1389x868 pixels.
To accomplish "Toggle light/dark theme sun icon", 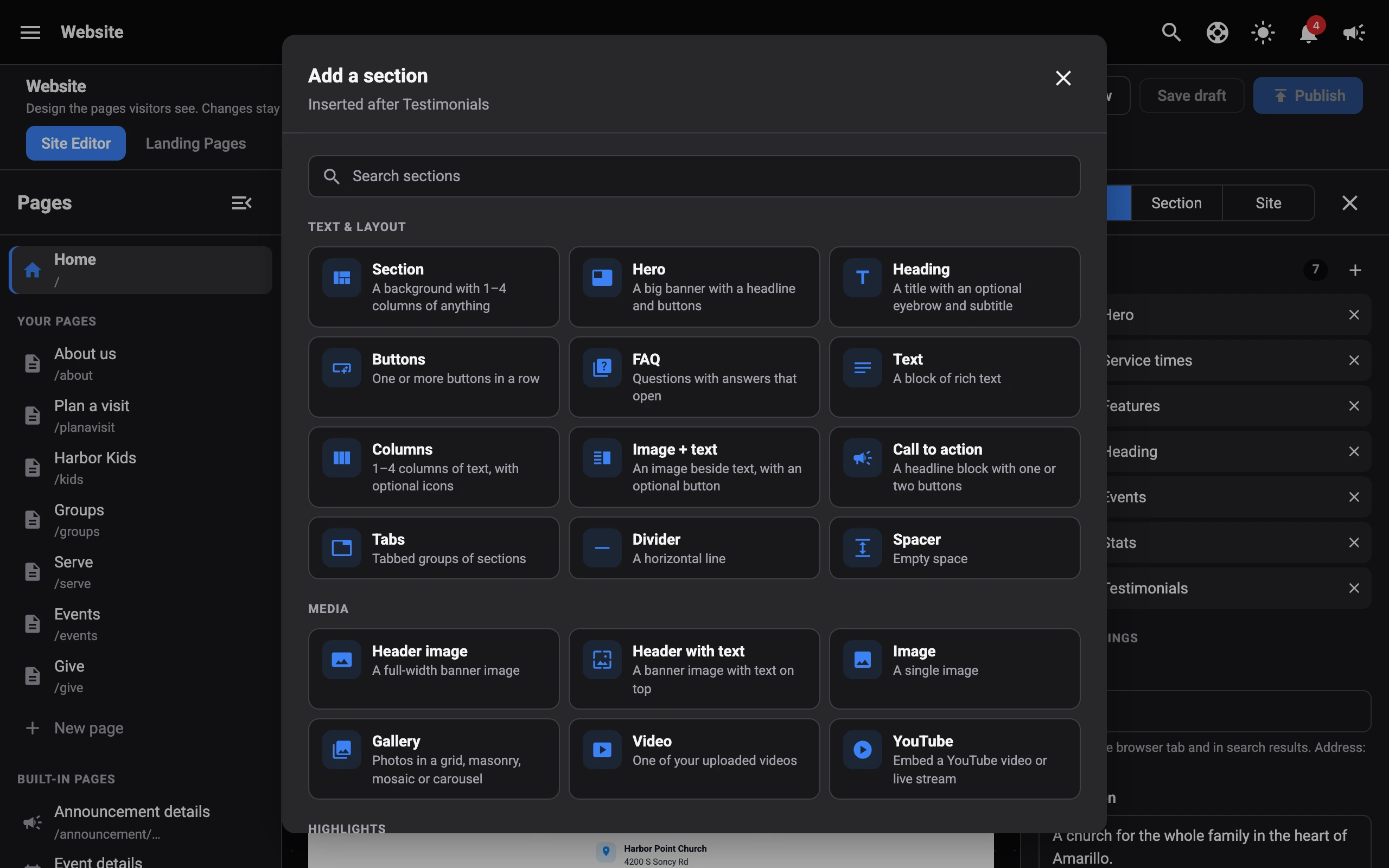I will tap(1263, 32).
